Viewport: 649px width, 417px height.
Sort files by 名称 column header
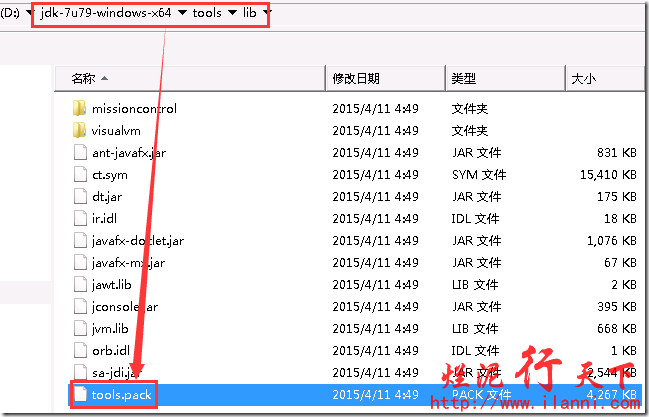coord(85,77)
